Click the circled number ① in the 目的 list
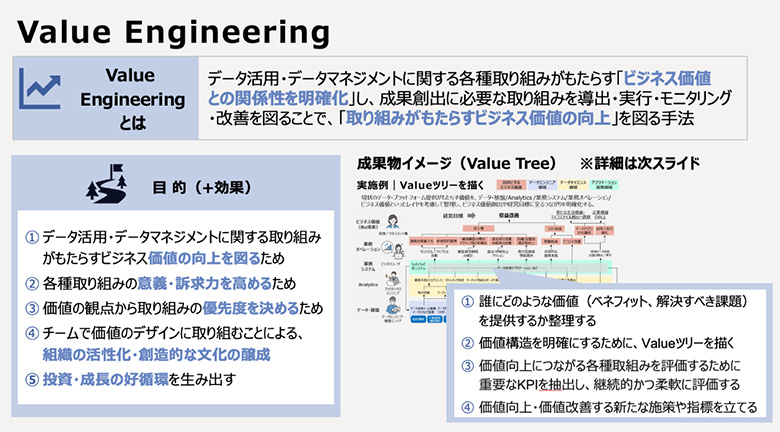780x432 pixels. [33, 239]
